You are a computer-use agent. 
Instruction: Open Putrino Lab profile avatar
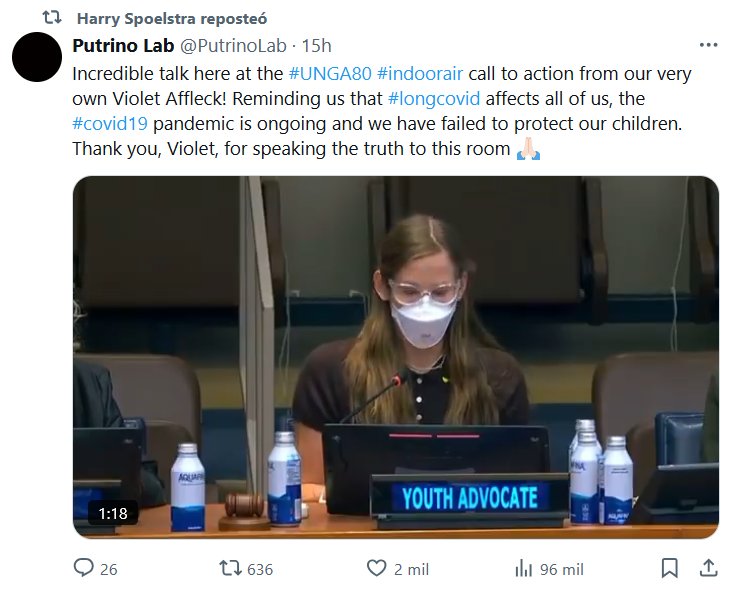(40, 58)
